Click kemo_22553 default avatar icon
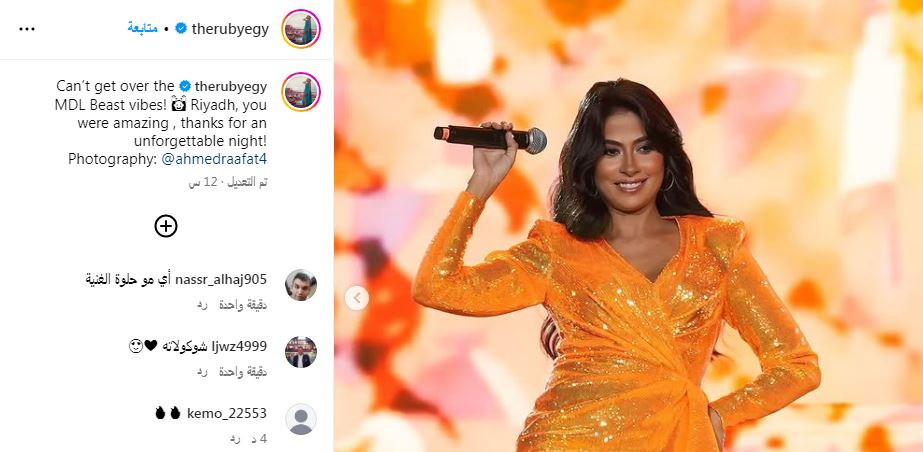This screenshot has height=452, width=923. click(301, 419)
